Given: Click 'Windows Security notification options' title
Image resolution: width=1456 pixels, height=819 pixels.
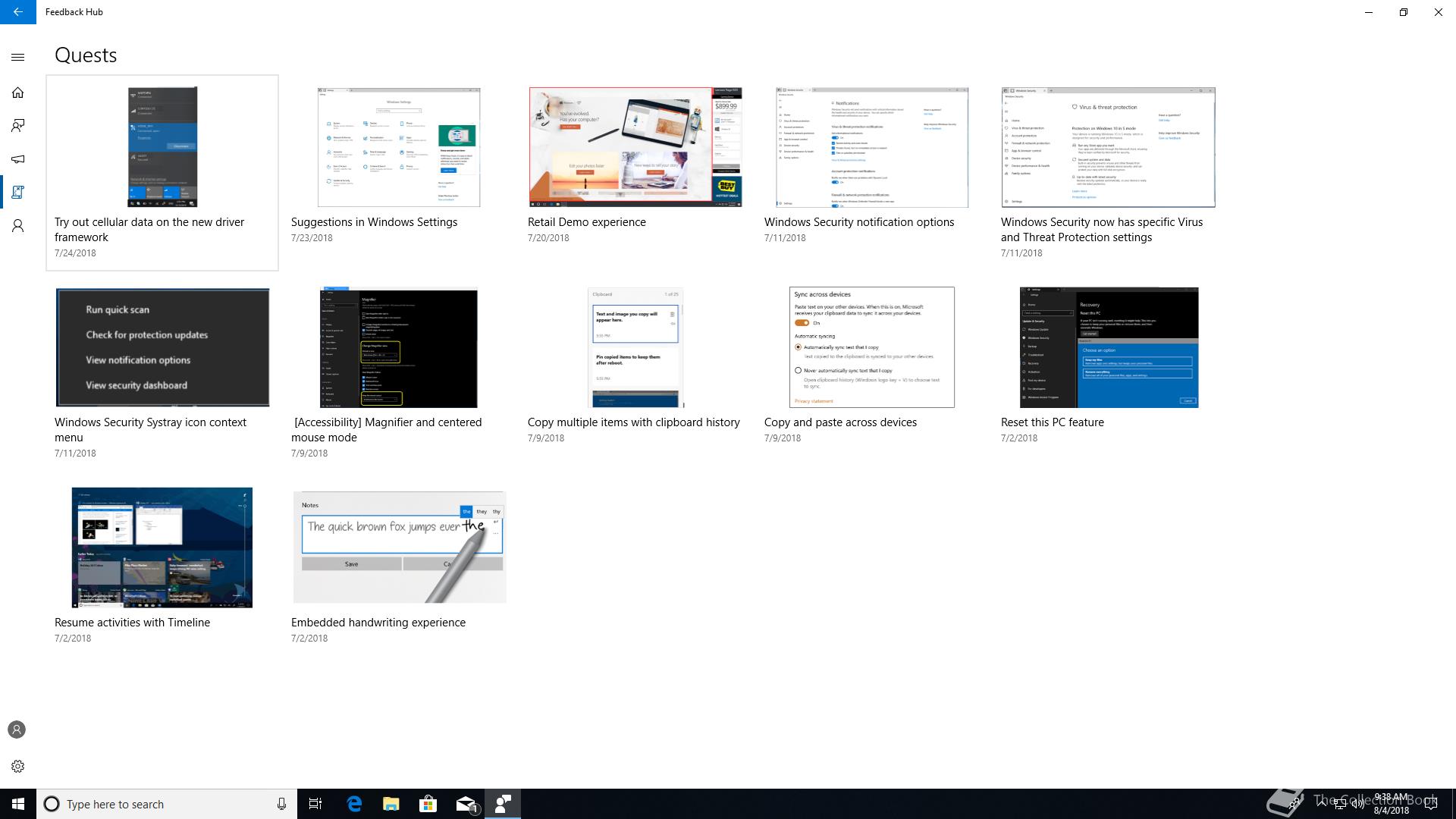Looking at the screenshot, I should coord(859,222).
